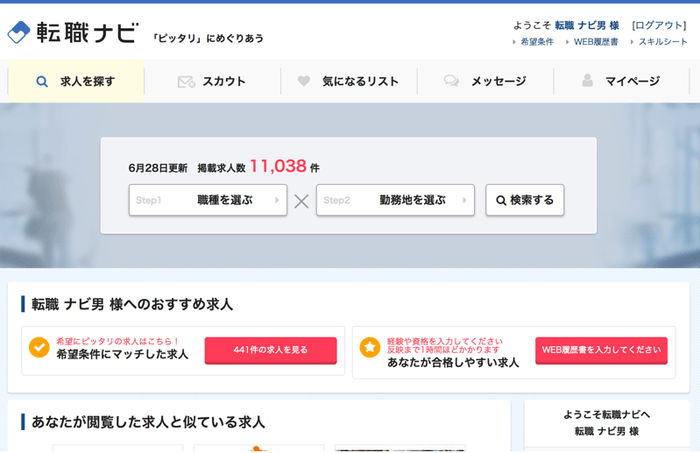Viewport: 700px width, 453px height.
Task: Click the あなたが閲覧した求人と似ている求人 heading
Action: coord(148,422)
